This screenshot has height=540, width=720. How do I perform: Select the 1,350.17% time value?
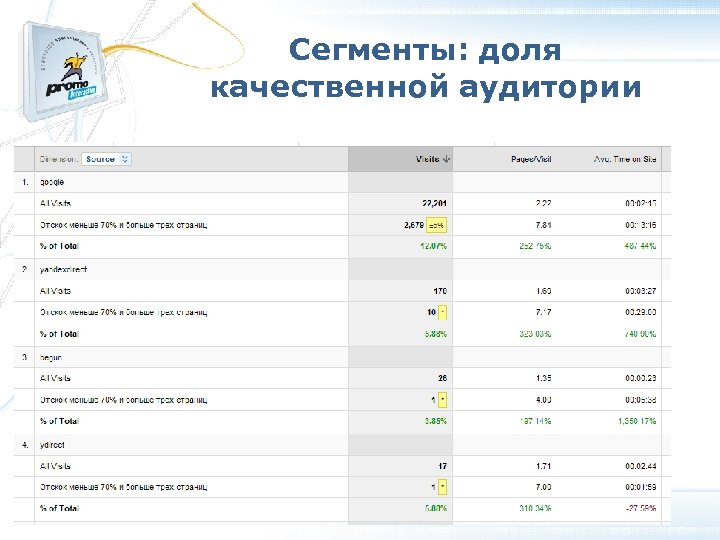(637, 421)
